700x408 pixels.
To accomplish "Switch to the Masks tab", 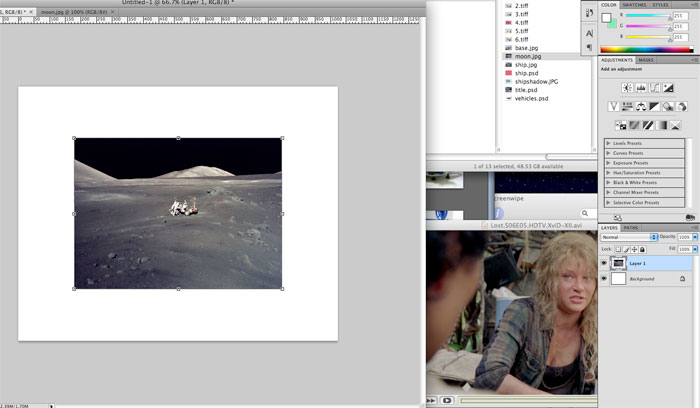I will (x=647, y=60).
